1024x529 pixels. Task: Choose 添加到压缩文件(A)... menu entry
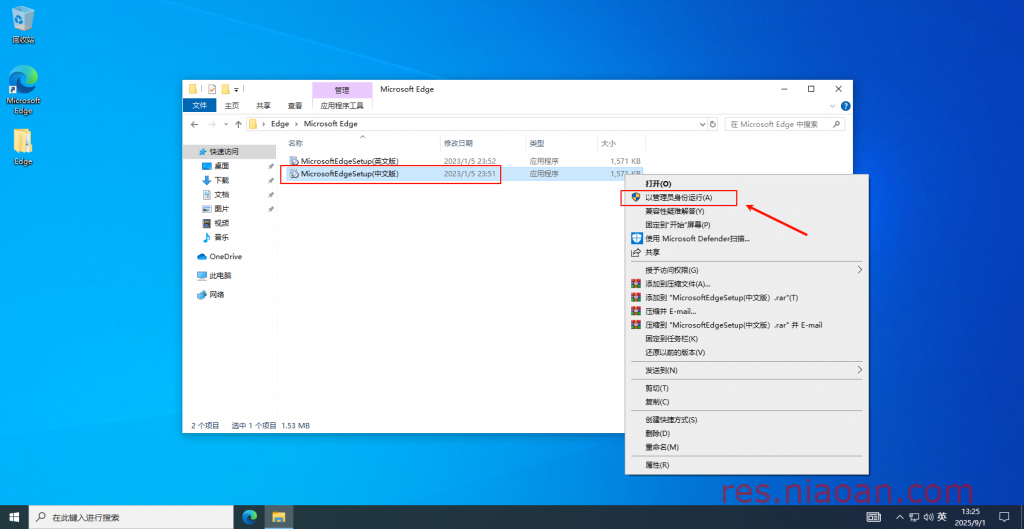point(746,283)
